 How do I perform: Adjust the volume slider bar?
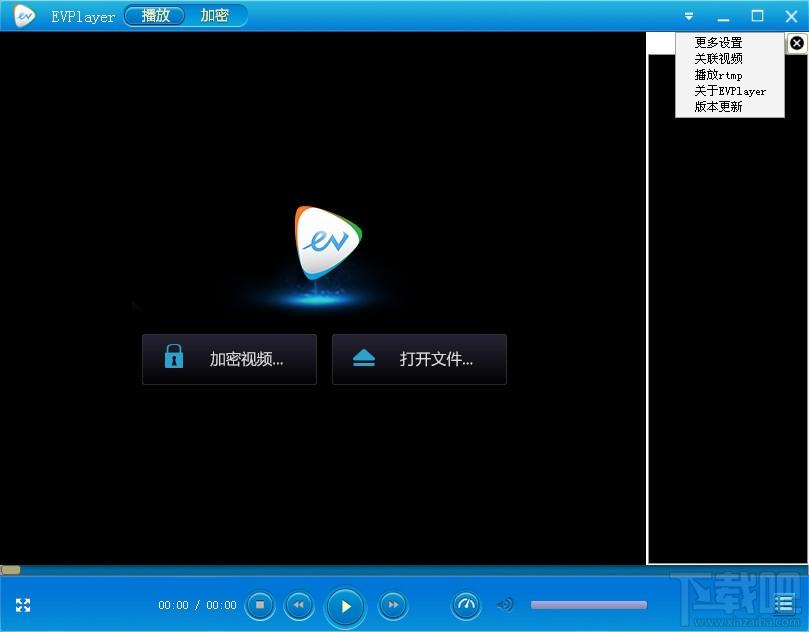click(x=589, y=605)
